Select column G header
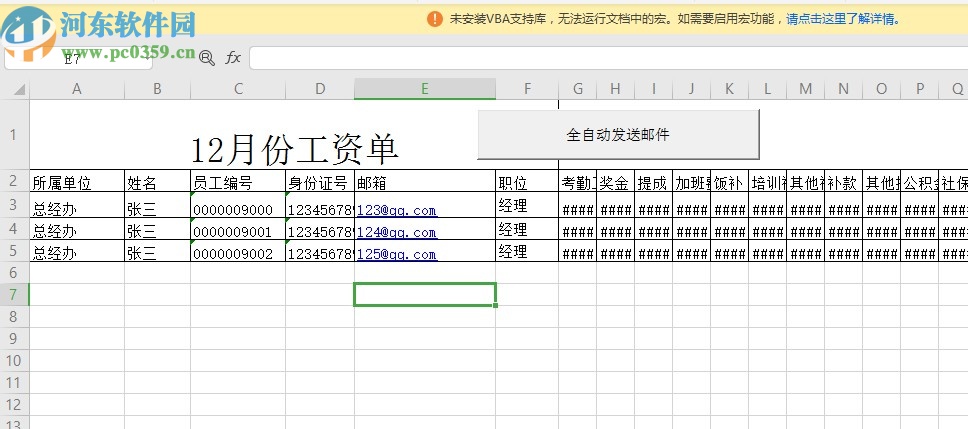 (x=578, y=89)
